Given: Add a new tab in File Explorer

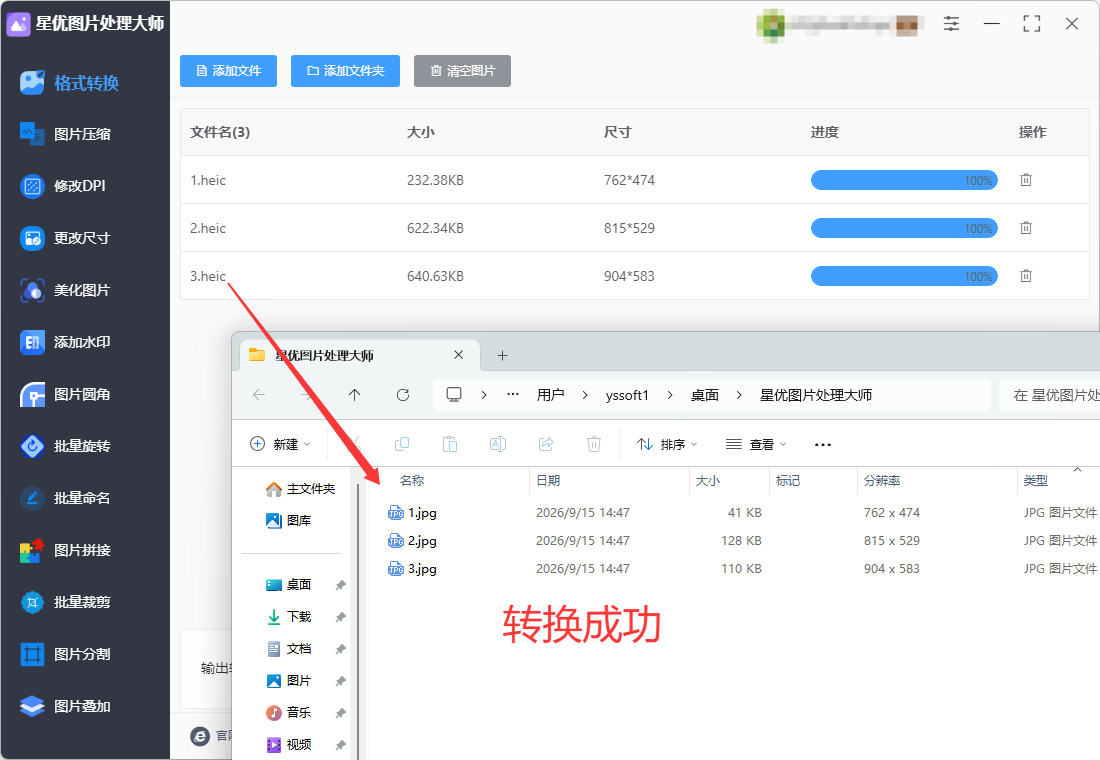Looking at the screenshot, I should click(x=502, y=356).
